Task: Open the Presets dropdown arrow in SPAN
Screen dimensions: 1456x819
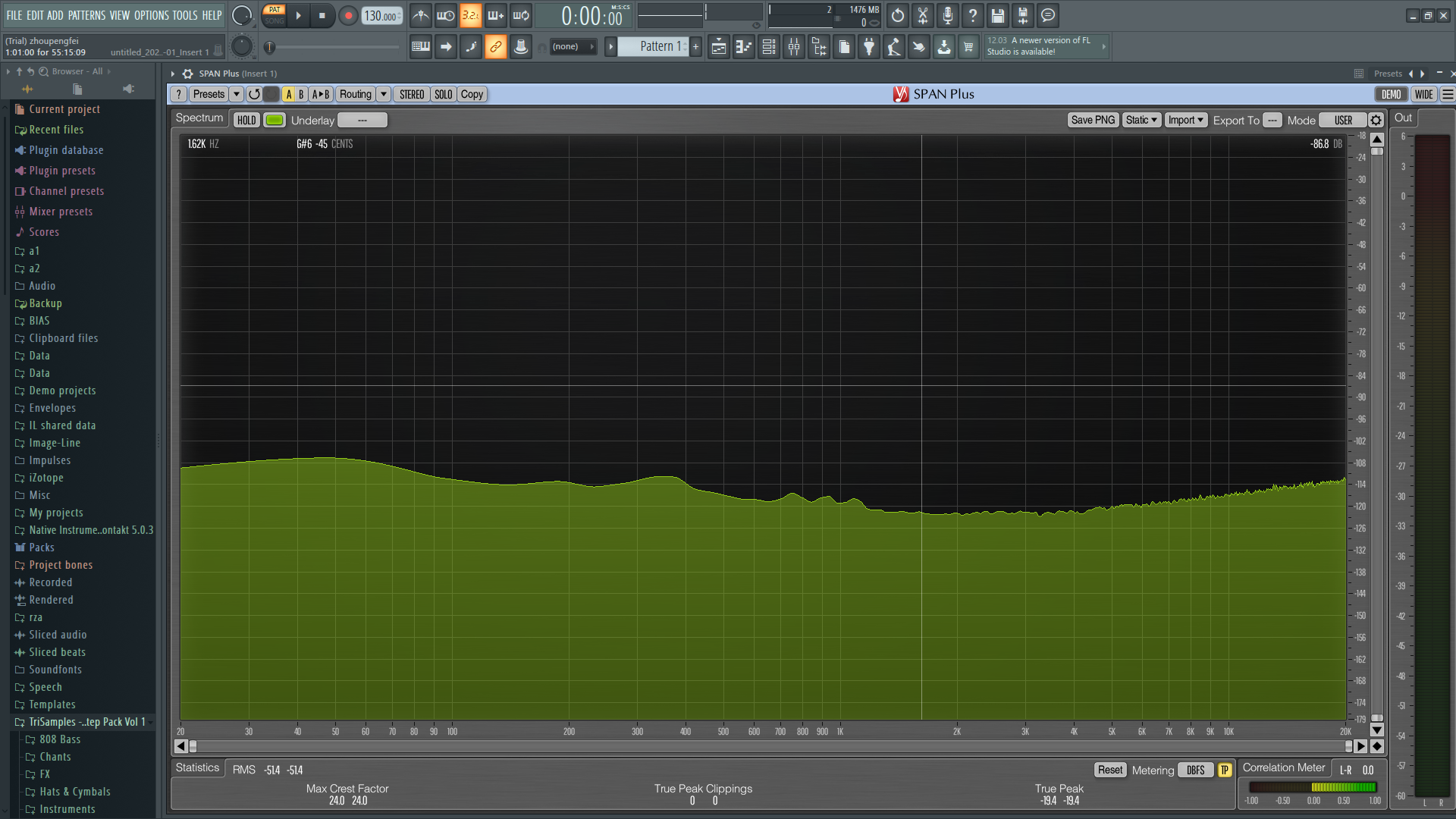Action: 236,94
